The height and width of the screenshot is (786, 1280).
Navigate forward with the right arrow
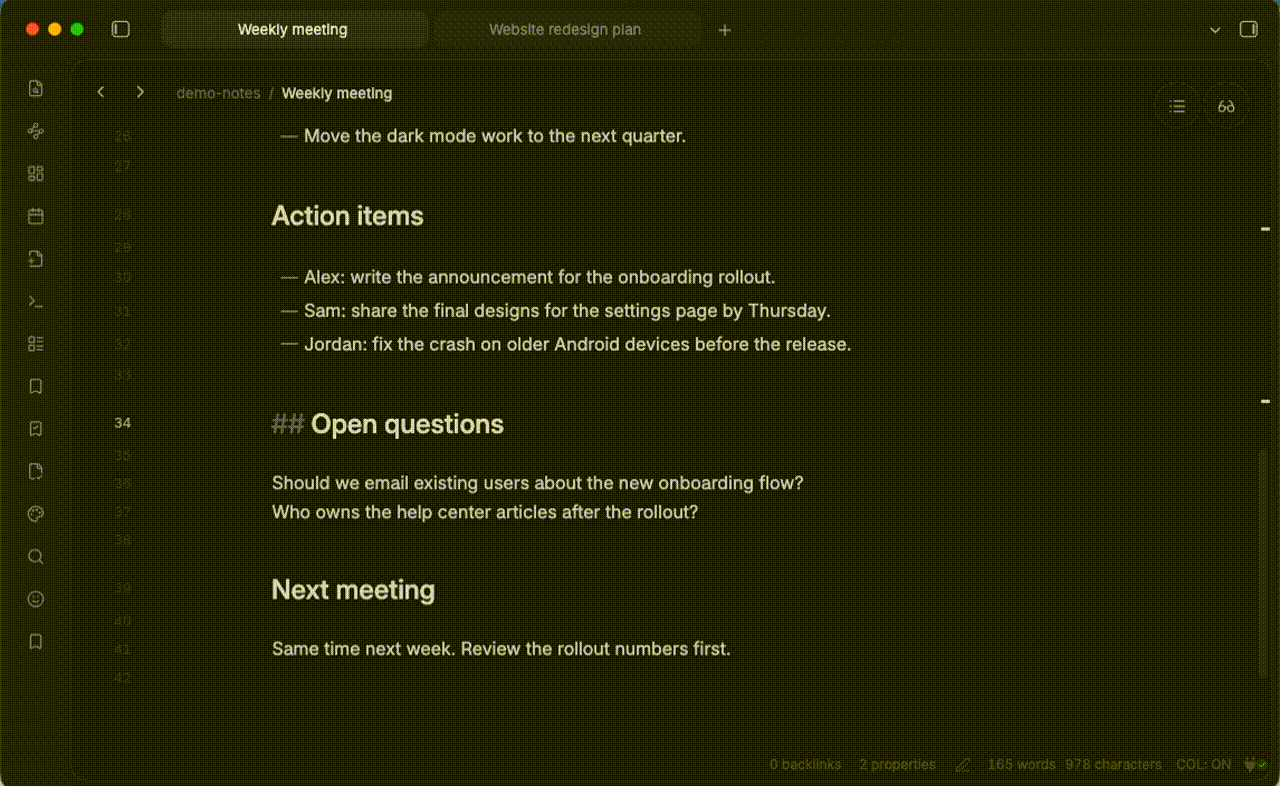[140, 92]
